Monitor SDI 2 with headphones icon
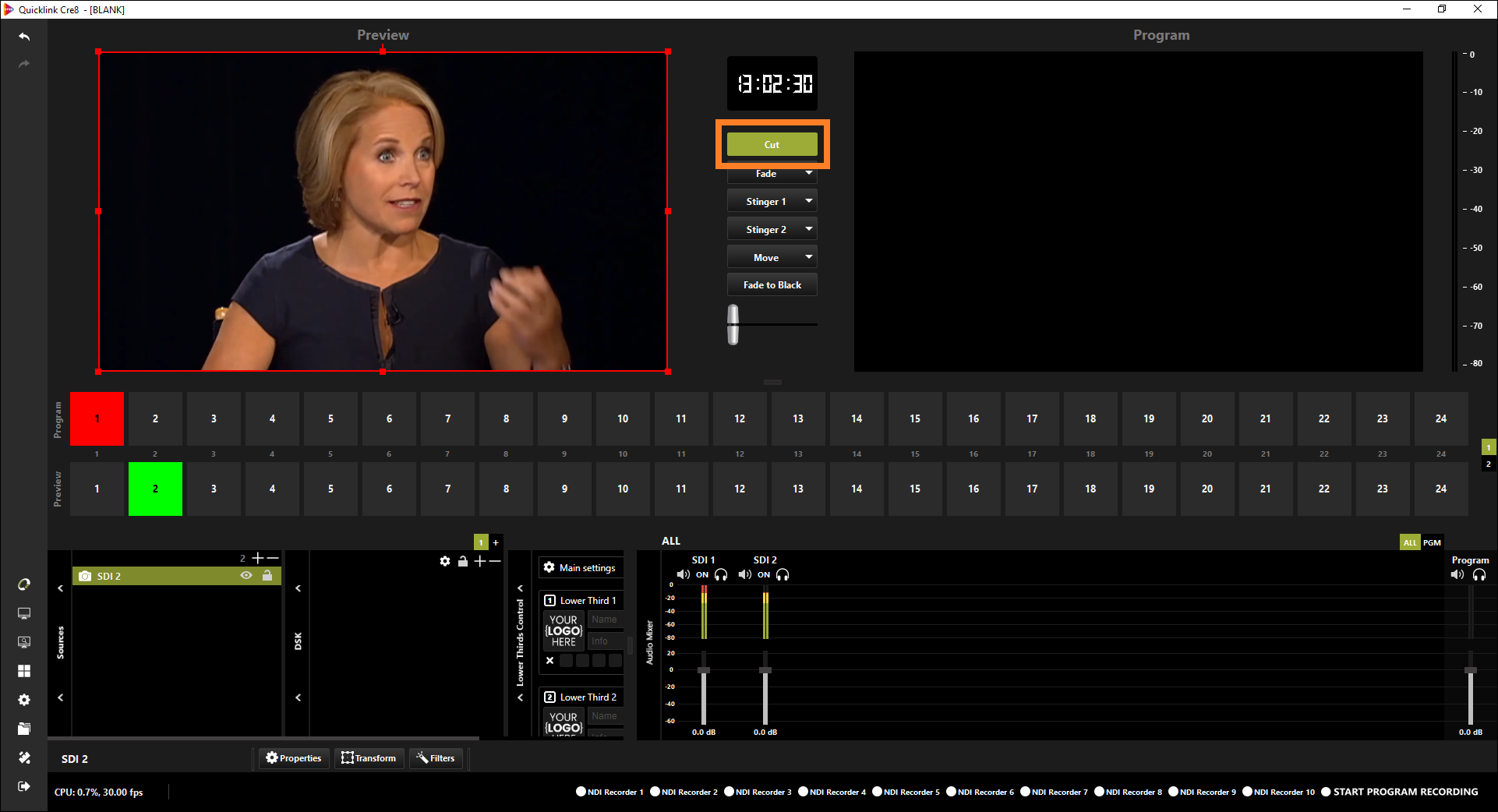The width and height of the screenshot is (1498, 812). [783, 574]
